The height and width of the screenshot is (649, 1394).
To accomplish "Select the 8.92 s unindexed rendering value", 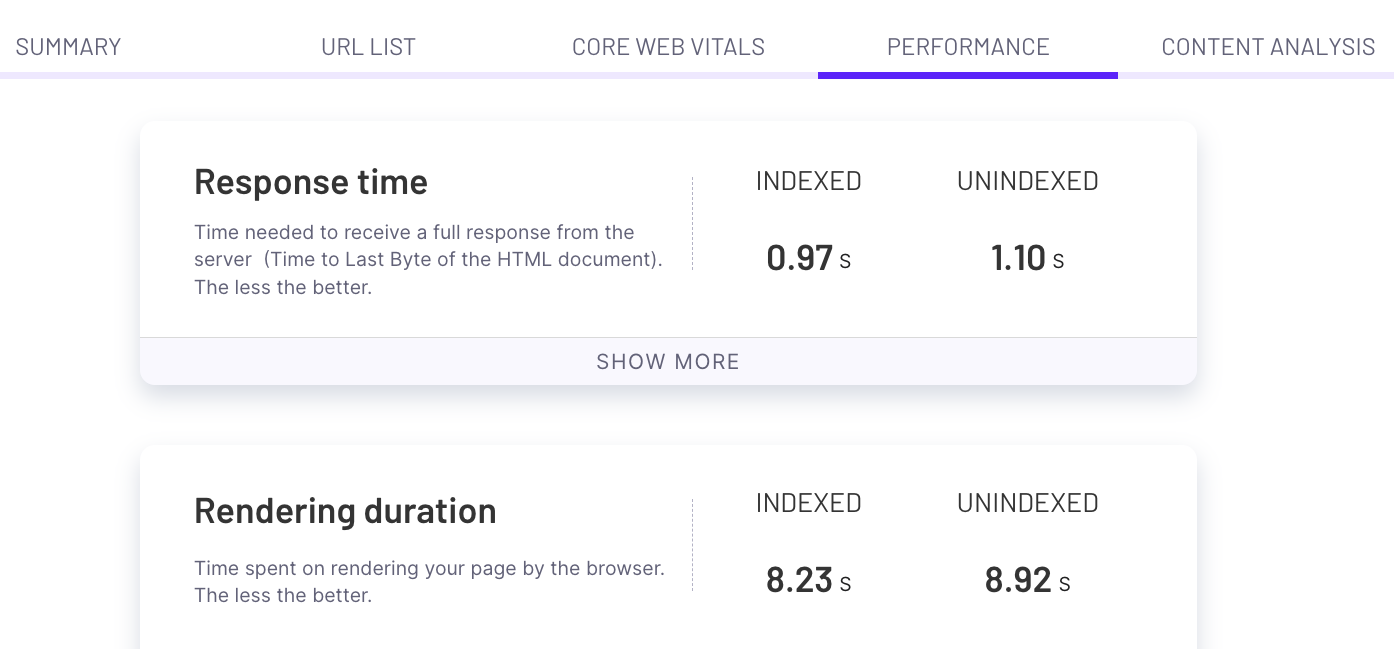I will (1027, 580).
